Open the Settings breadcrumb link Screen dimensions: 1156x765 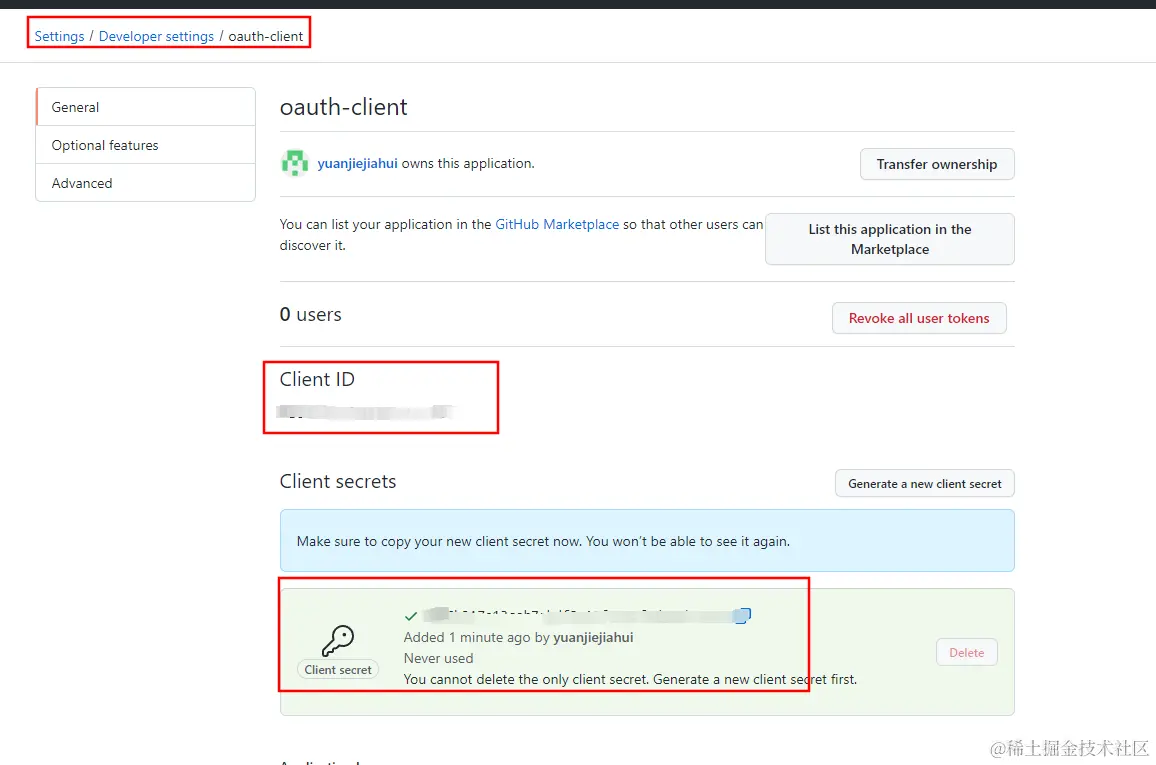point(59,36)
